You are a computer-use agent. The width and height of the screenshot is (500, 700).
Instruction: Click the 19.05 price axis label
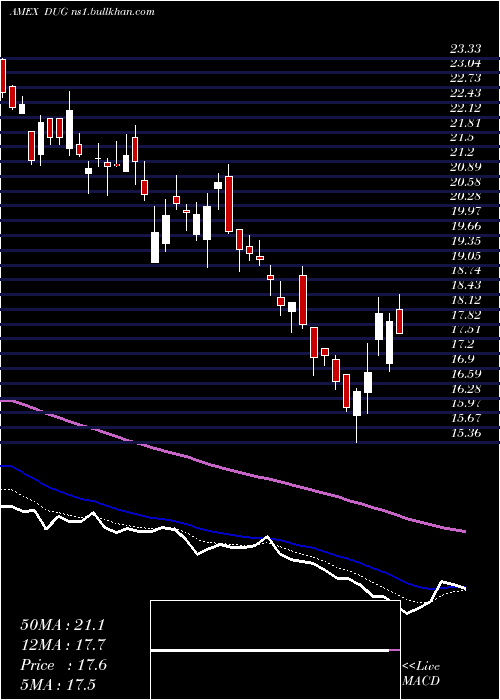click(466, 256)
